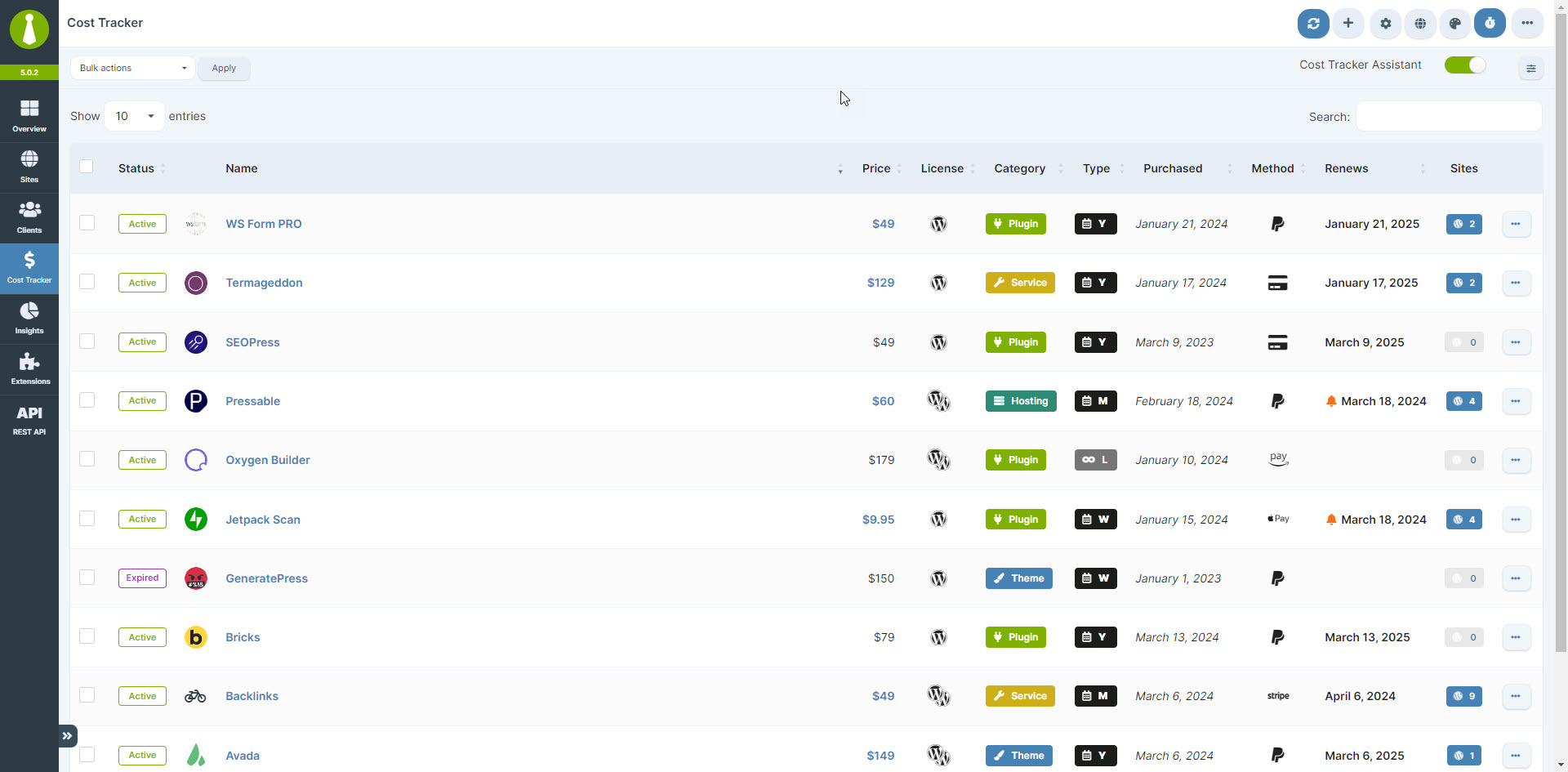Open the gear settings icon
The width and height of the screenshot is (1568, 772).
coord(1386,24)
